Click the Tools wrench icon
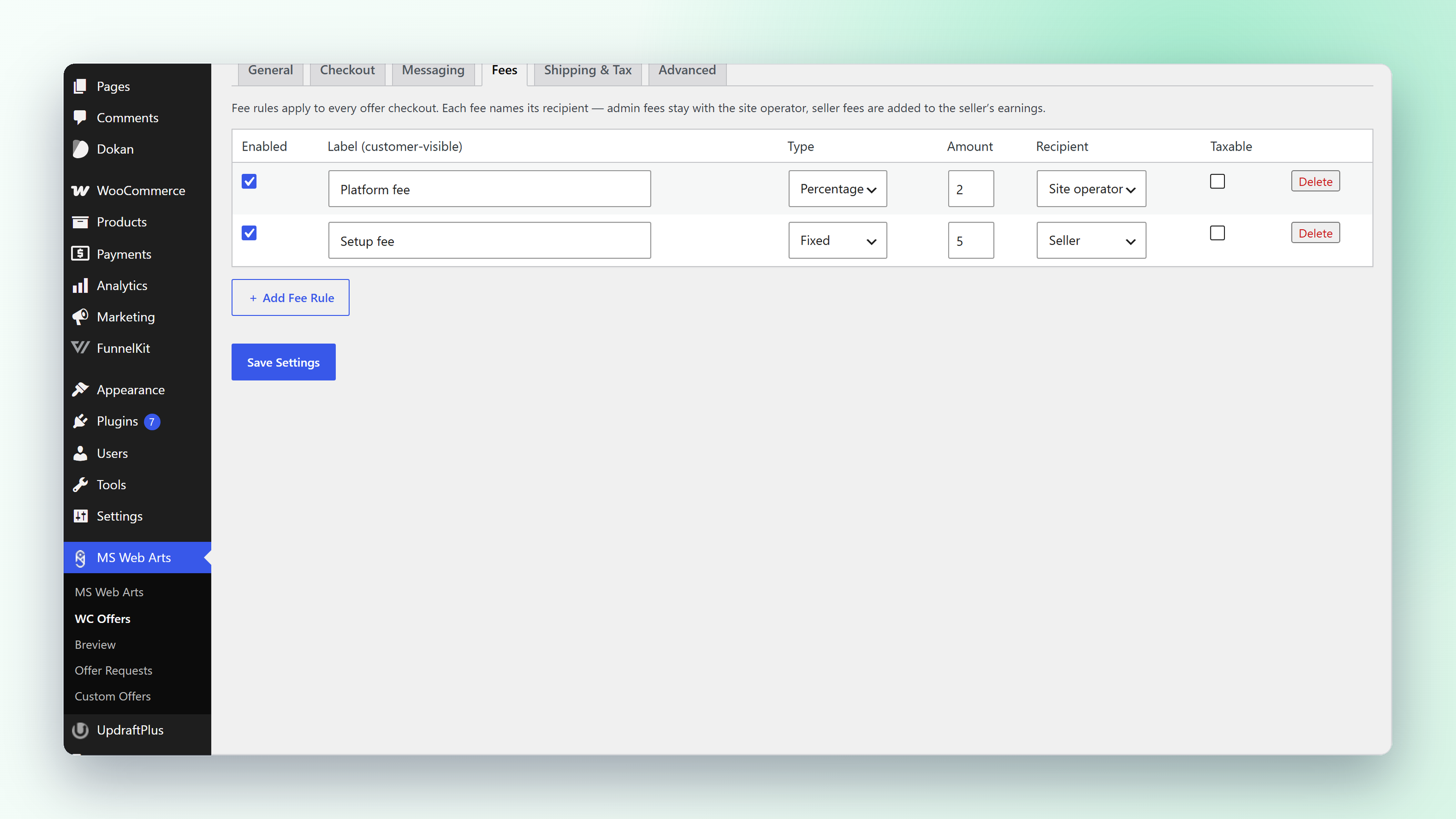 click(x=80, y=485)
